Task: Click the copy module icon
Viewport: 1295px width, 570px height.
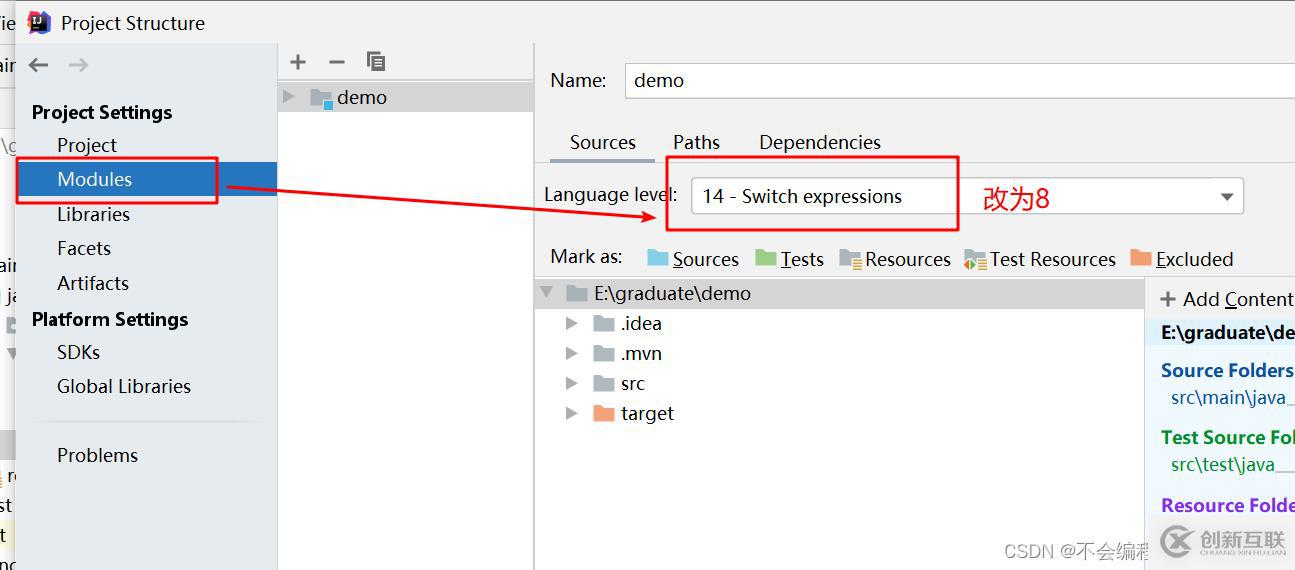Action: (376, 62)
